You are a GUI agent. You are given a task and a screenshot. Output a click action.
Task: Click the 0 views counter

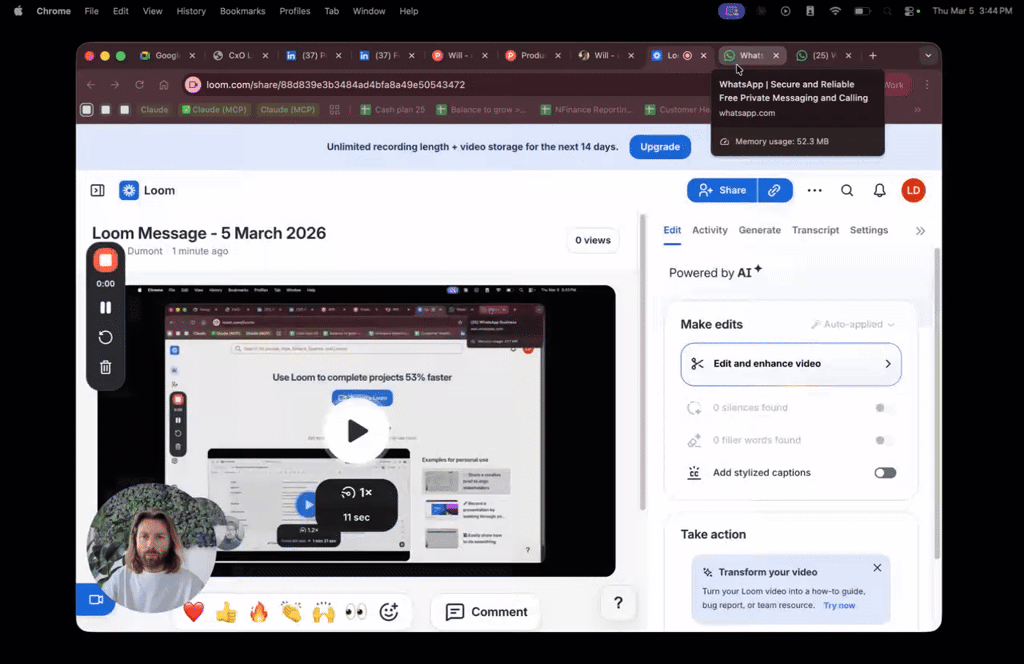(592, 240)
